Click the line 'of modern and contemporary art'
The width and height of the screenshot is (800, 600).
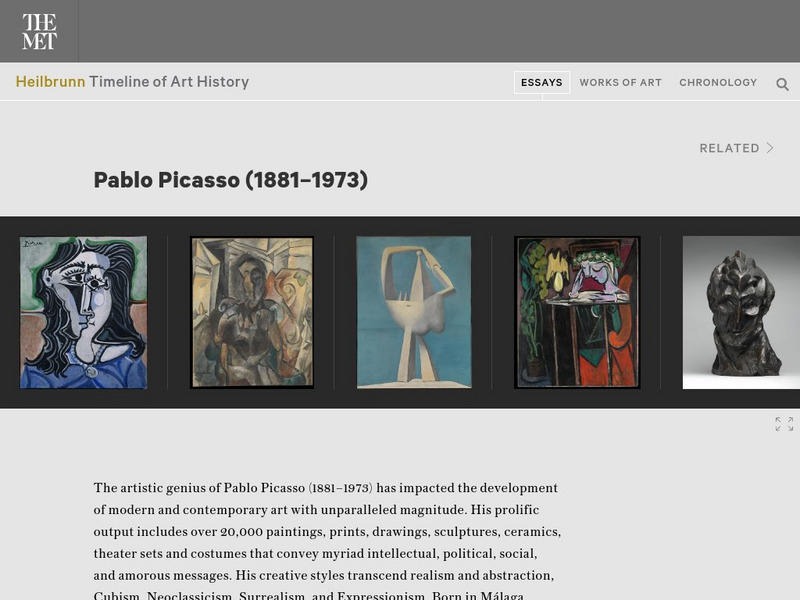click(316, 510)
